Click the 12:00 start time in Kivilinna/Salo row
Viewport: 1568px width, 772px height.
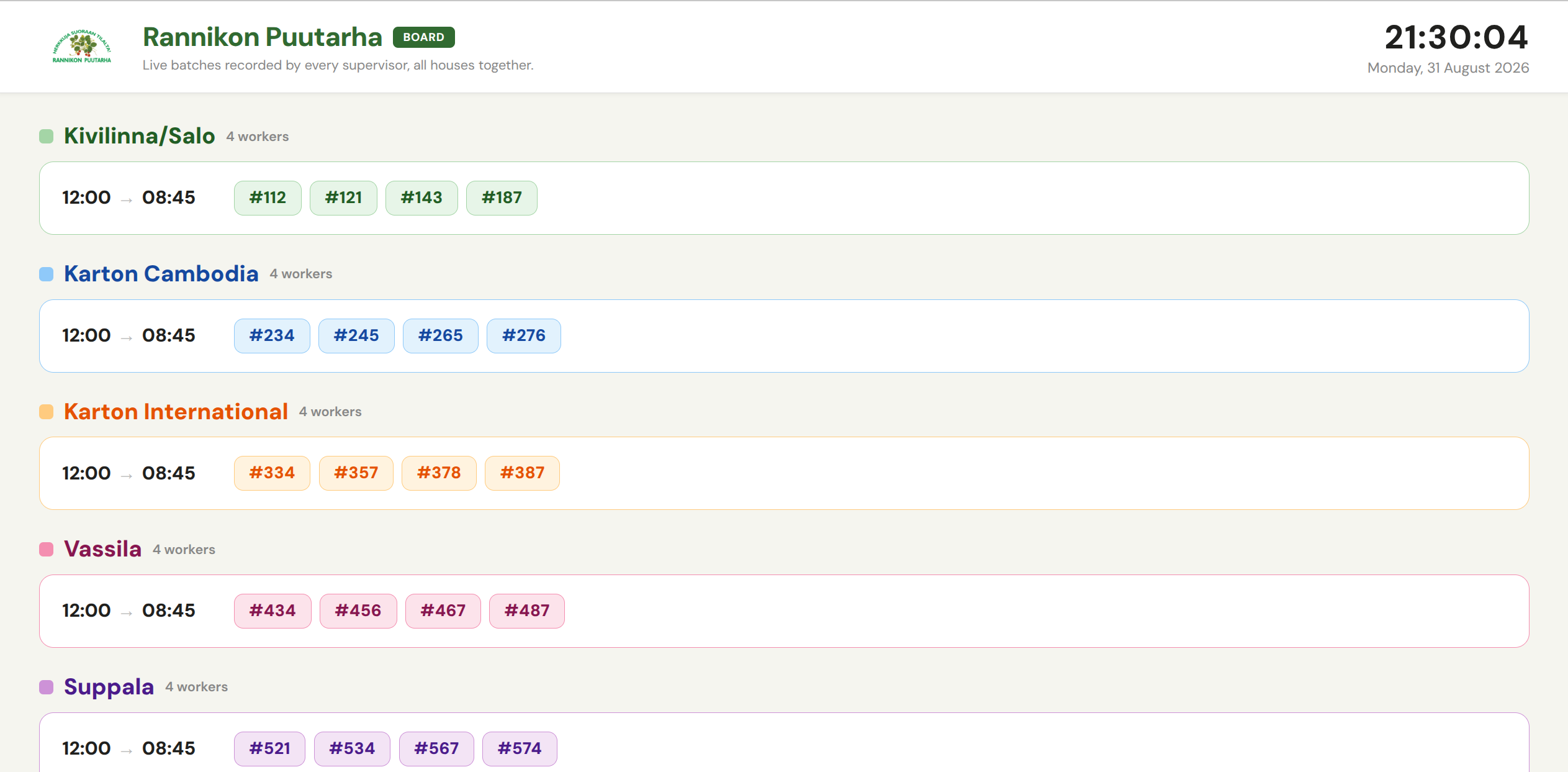click(x=86, y=198)
